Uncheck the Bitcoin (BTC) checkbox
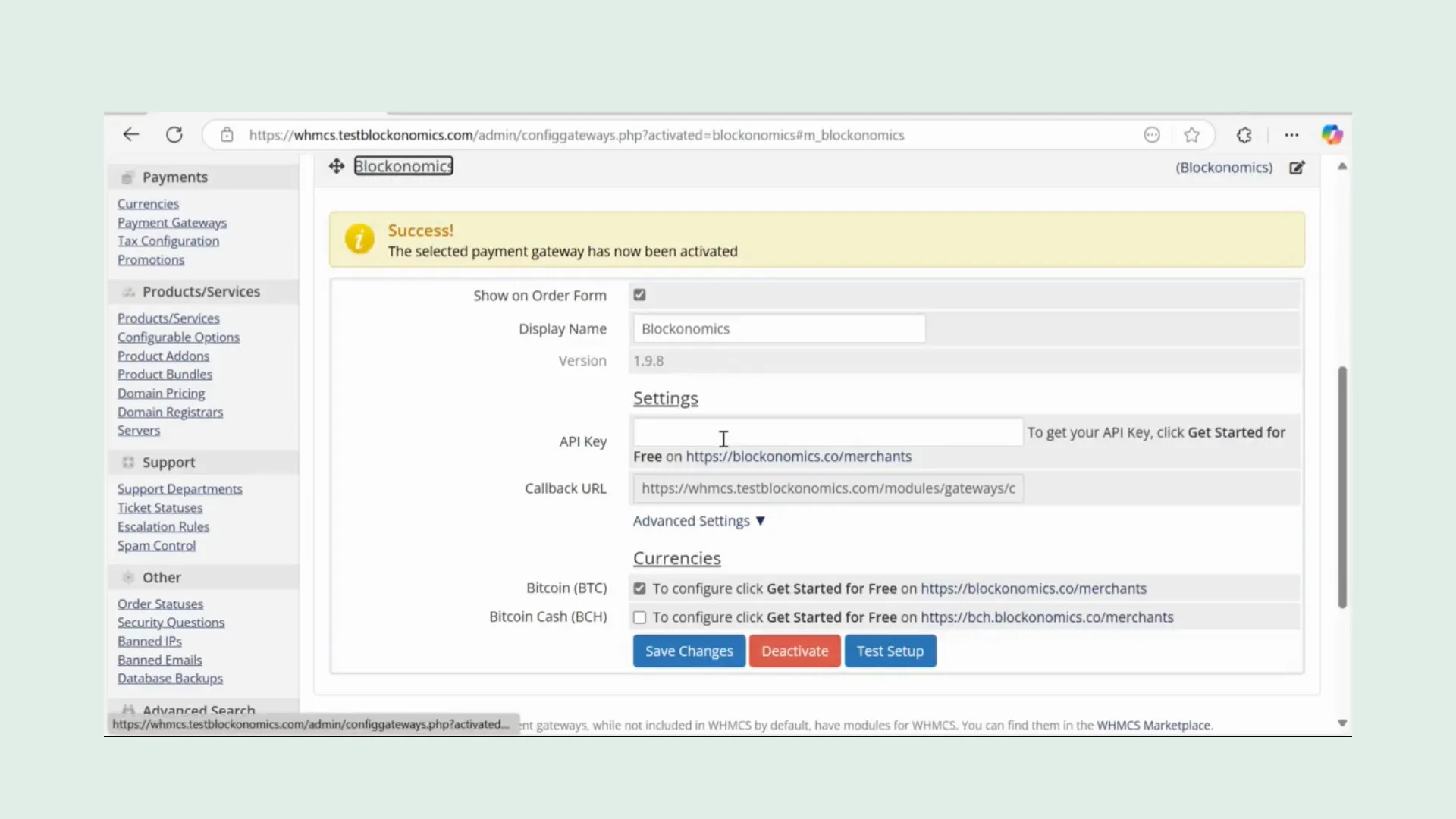1456x819 pixels. (640, 588)
